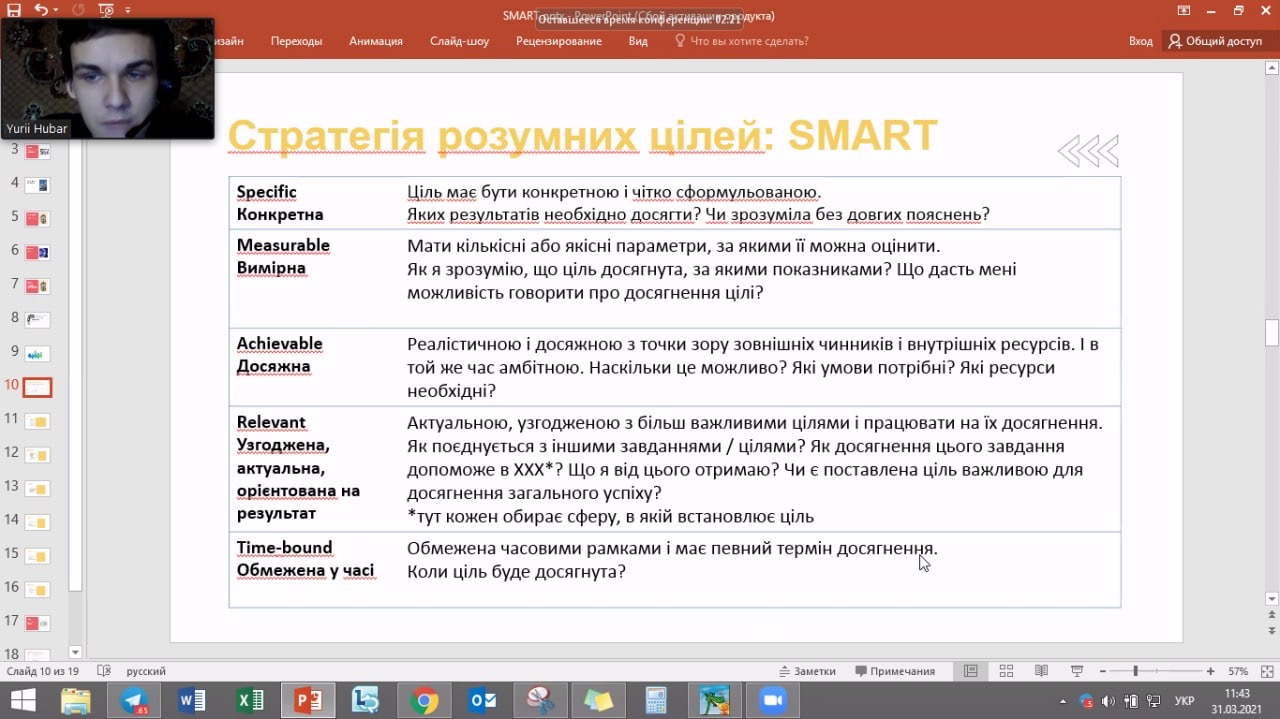The height and width of the screenshot is (719, 1280).
Task: Click the 'Specific Конкретна' table cell
Action: [x=314, y=203]
